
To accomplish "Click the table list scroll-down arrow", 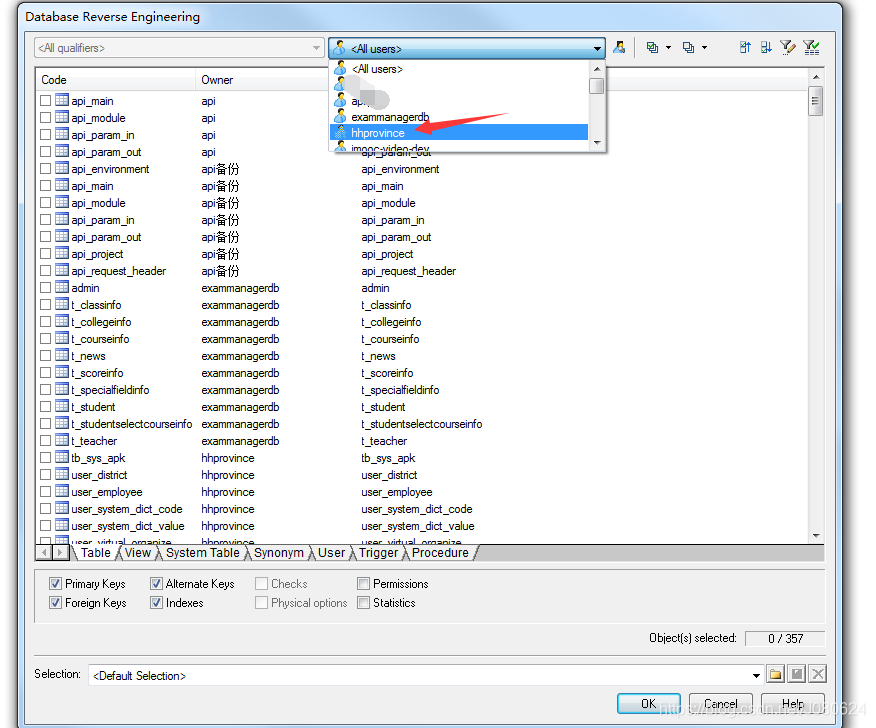I will pos(816,535).
